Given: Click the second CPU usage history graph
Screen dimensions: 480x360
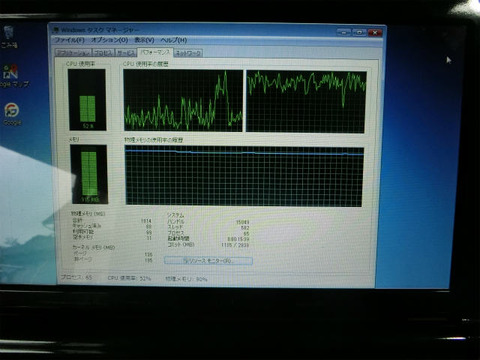Looking at the screenshot, I should [x=306, y=102].
